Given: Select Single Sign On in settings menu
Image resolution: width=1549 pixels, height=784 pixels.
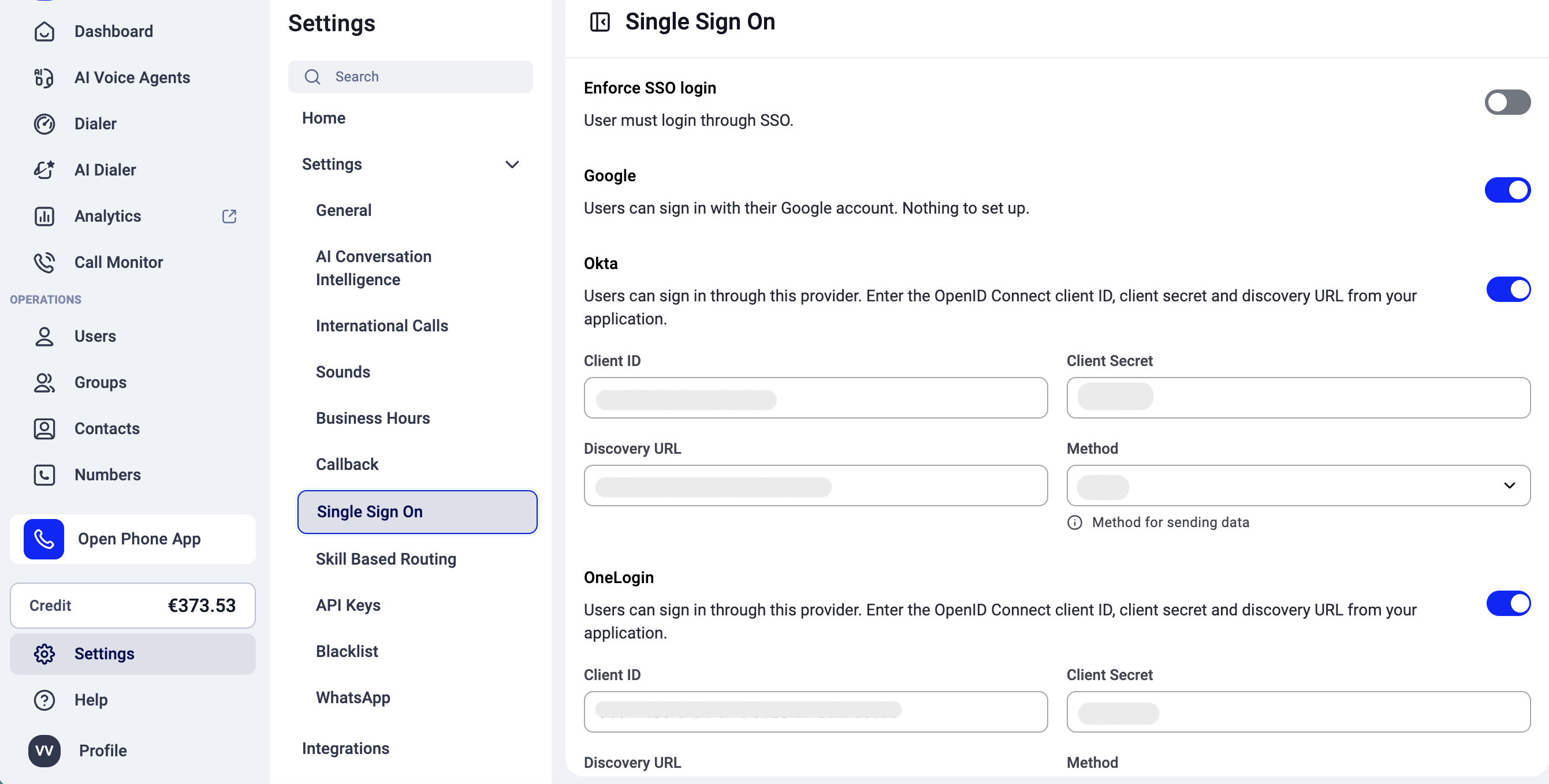Looking at the screenshot, I should (x=418, y=512).
